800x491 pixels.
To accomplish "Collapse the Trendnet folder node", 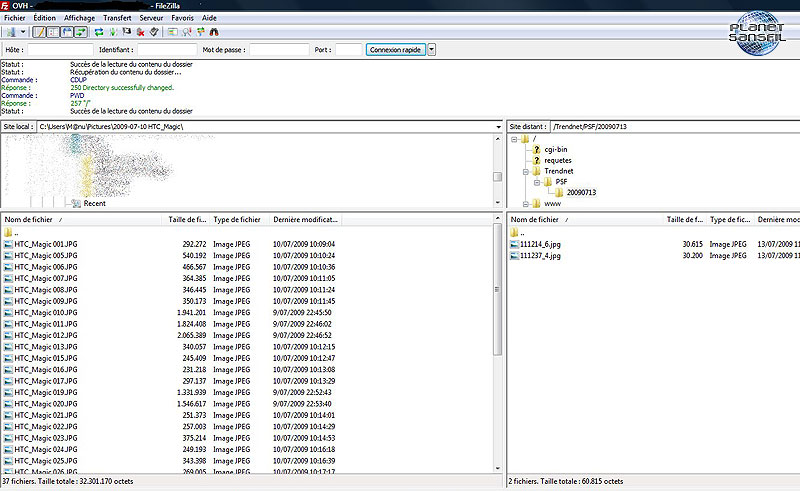I will click(526, 171).
